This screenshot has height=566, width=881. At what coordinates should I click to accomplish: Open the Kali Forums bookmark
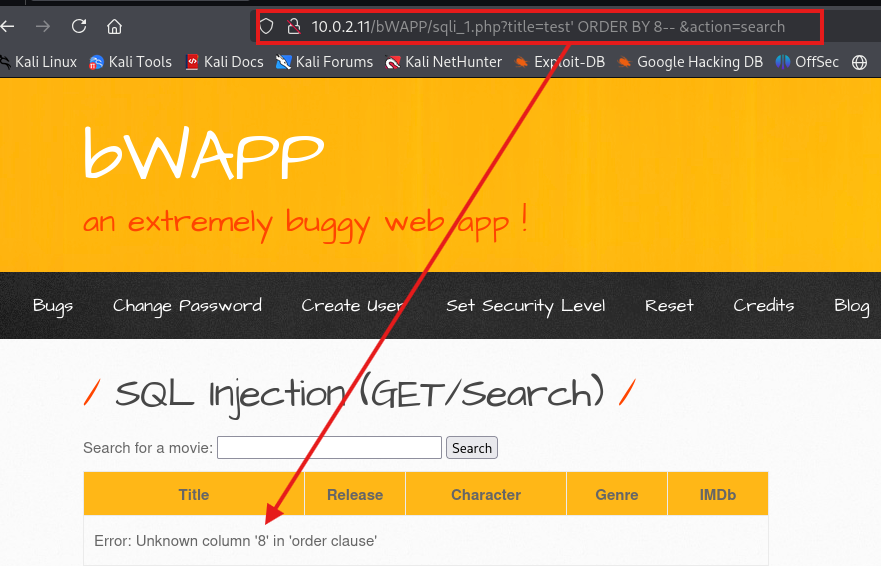point(325,62)
